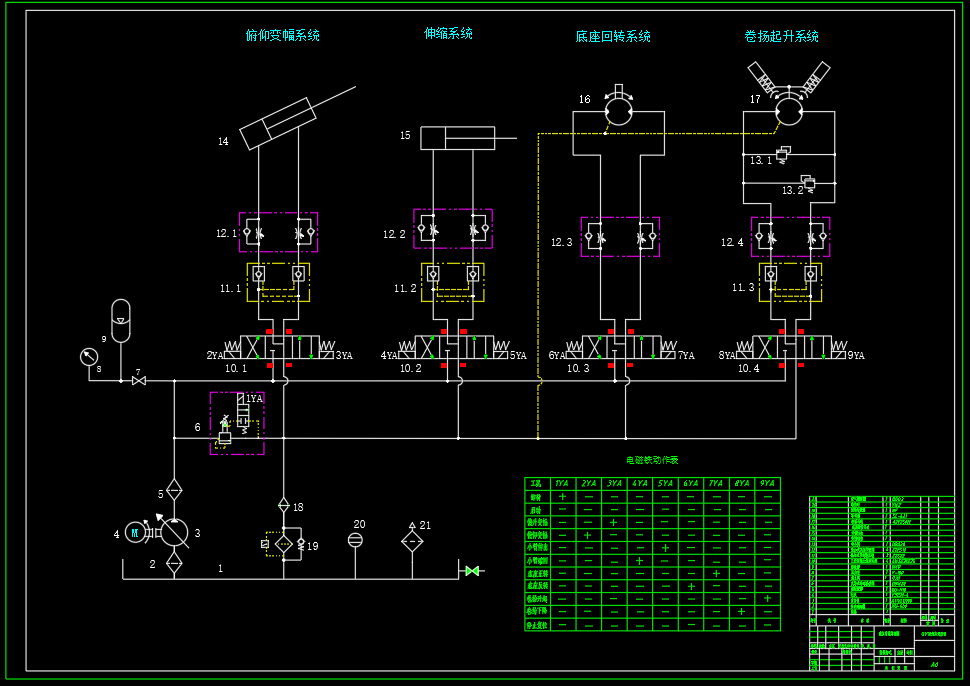Select the 2YA solenoid label beside valve 10.1
This screenshot has width=970, height=686.
[x=215, y=356]
